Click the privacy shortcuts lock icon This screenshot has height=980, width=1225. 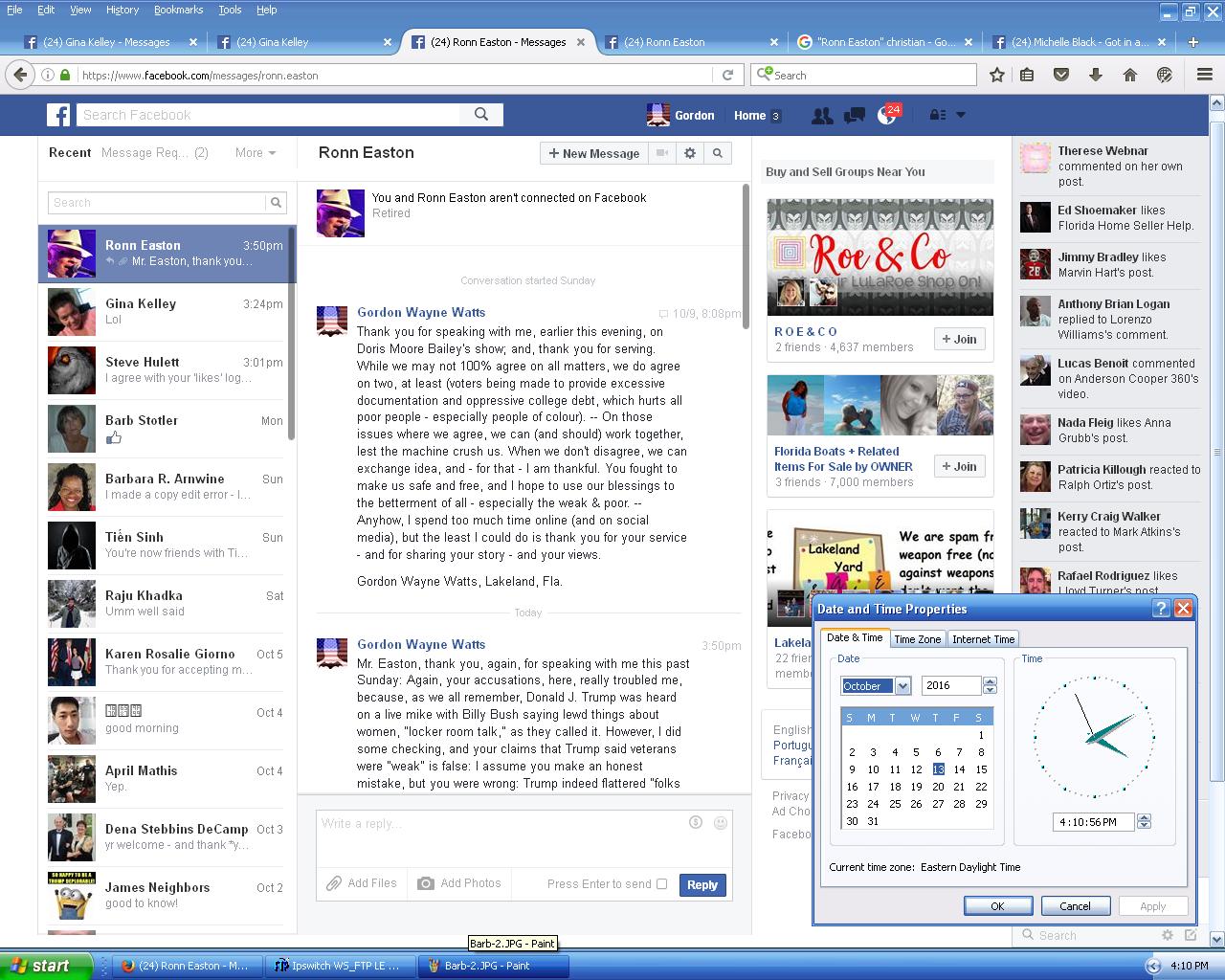(938, 115)
